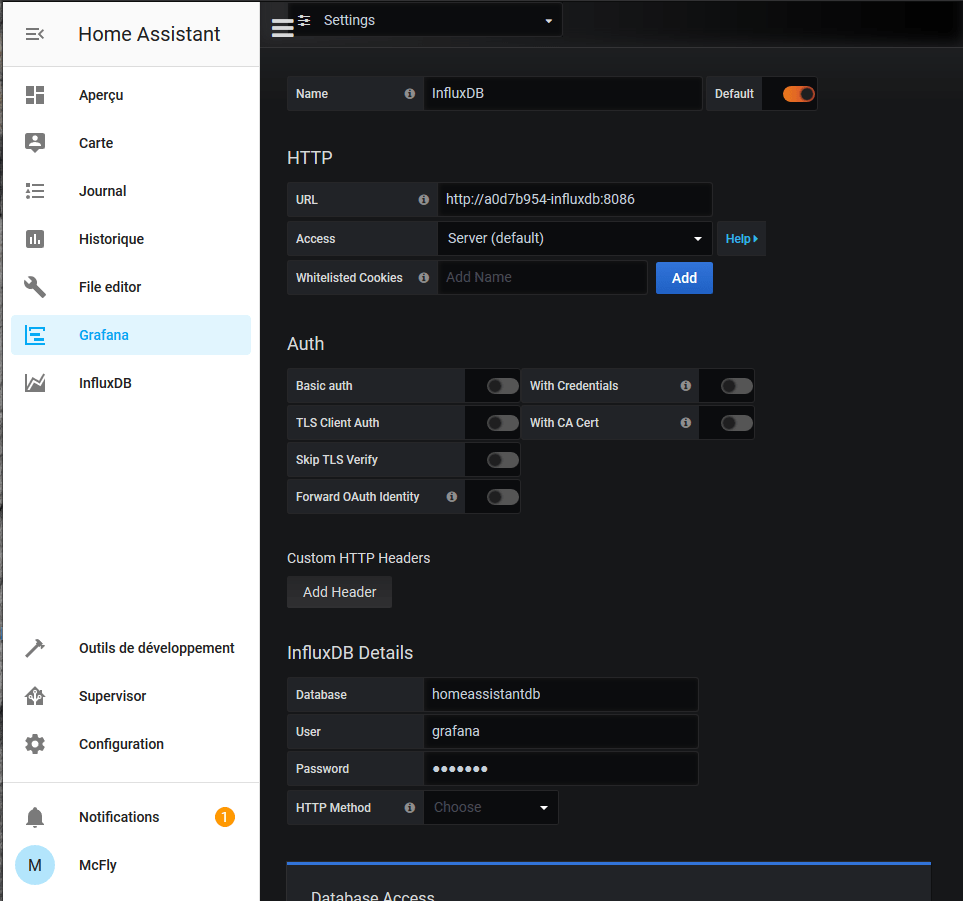The image size is (963, 901).
Task: Enable the Basic auth toggle
Action: coord(502,386)
